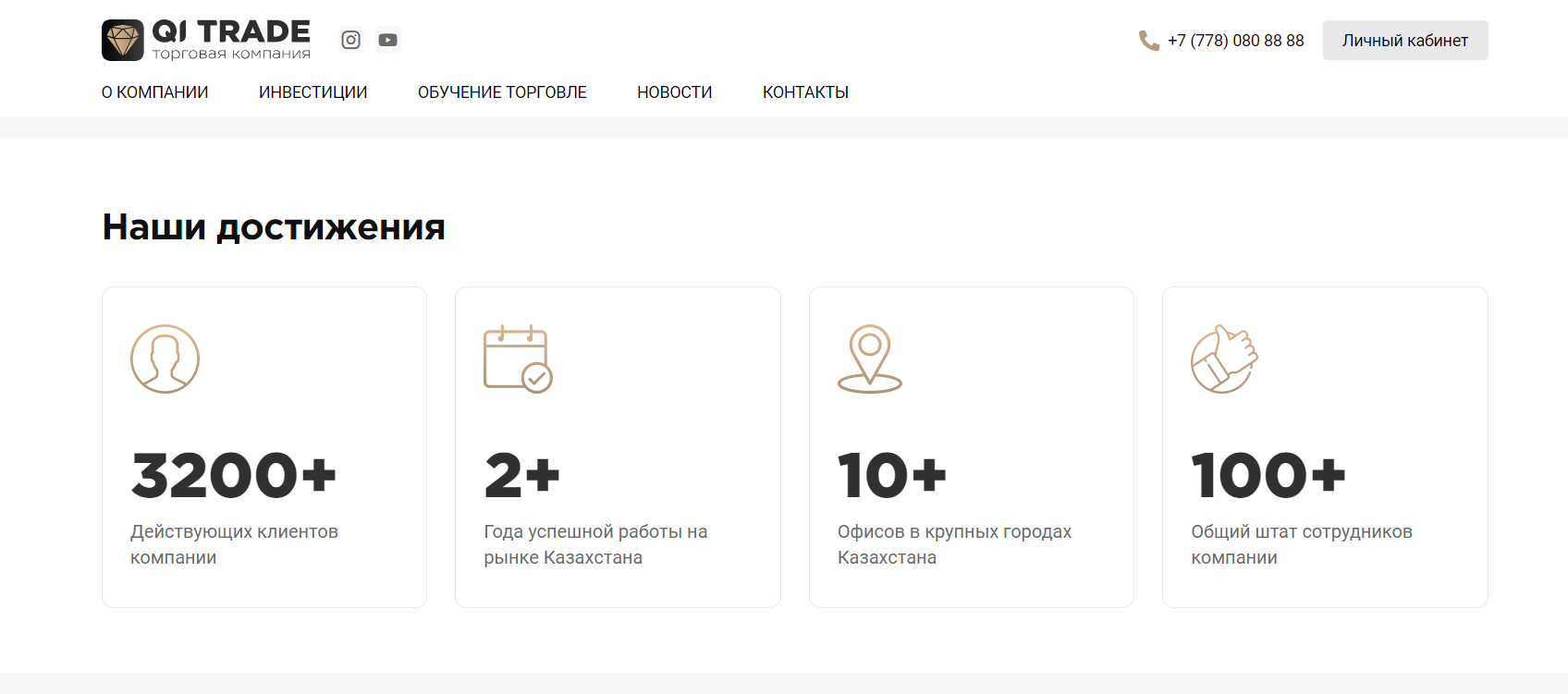
Task: Open the Instagram social icon
Action: (x=351, y=40)
